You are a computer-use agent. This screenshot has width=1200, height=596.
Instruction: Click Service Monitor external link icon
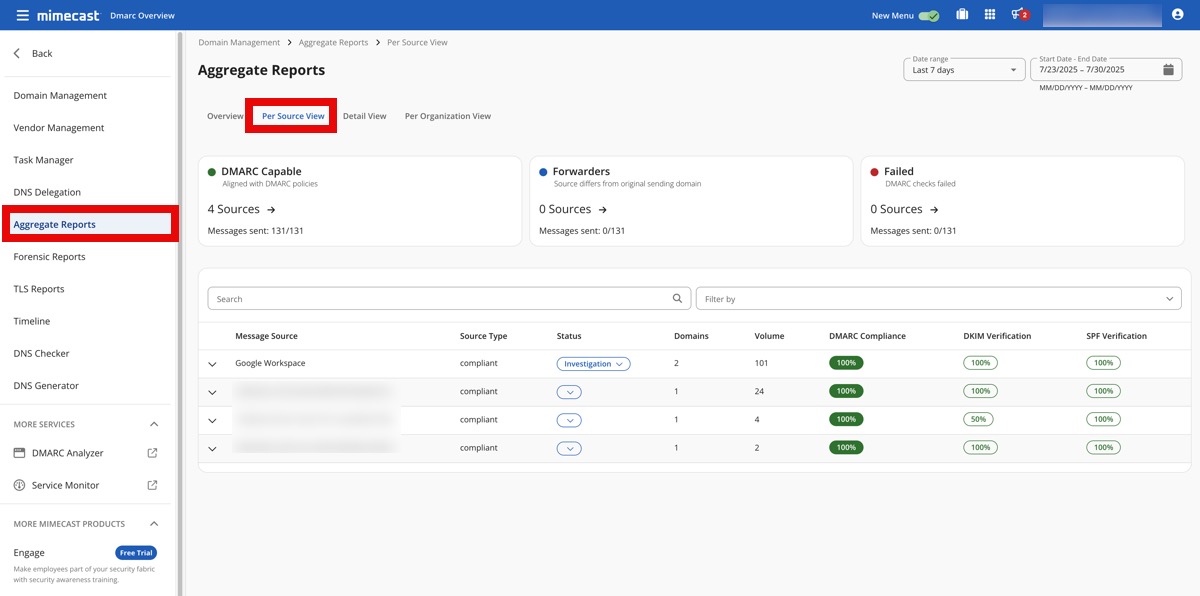click(153, 485)
